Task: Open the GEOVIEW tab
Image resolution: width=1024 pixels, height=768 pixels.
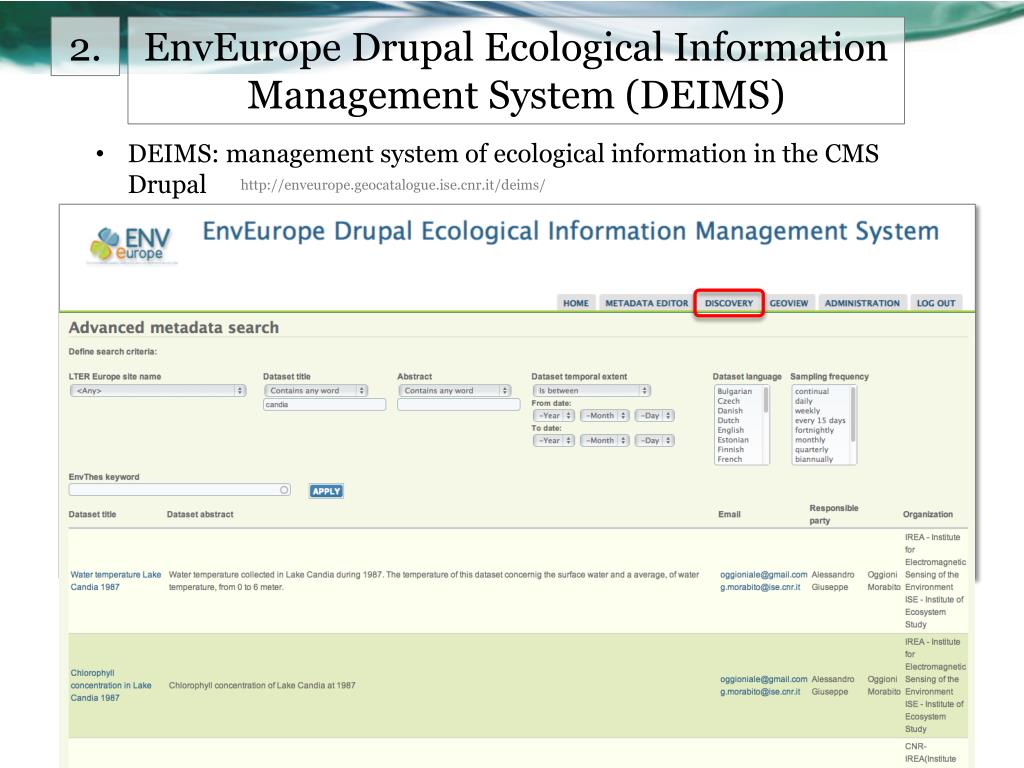Action: coord(788,303)
